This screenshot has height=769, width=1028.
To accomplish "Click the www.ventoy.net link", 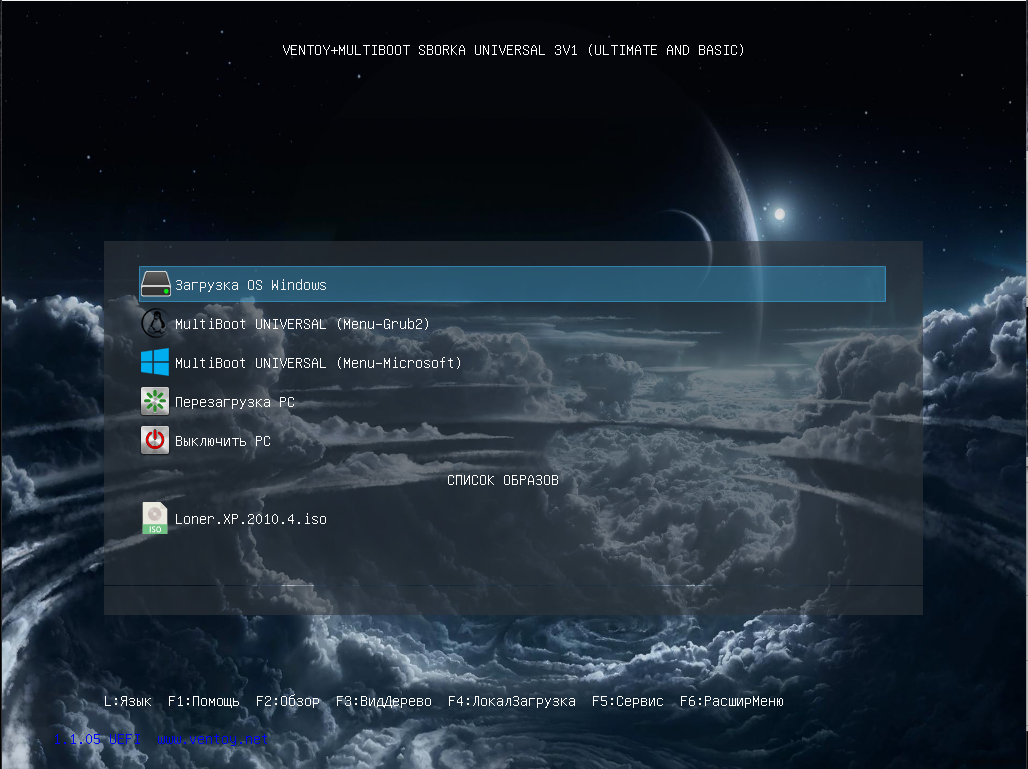I will [x=213, y=739].
